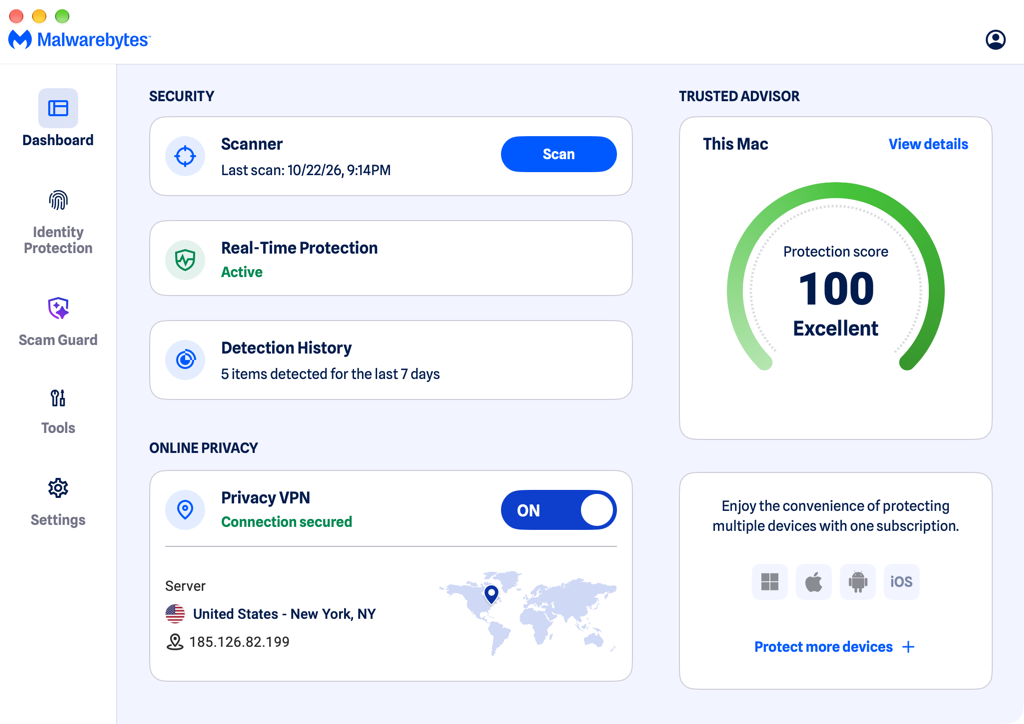
Task: Open the user account profile icon
Action: point(995,40)
